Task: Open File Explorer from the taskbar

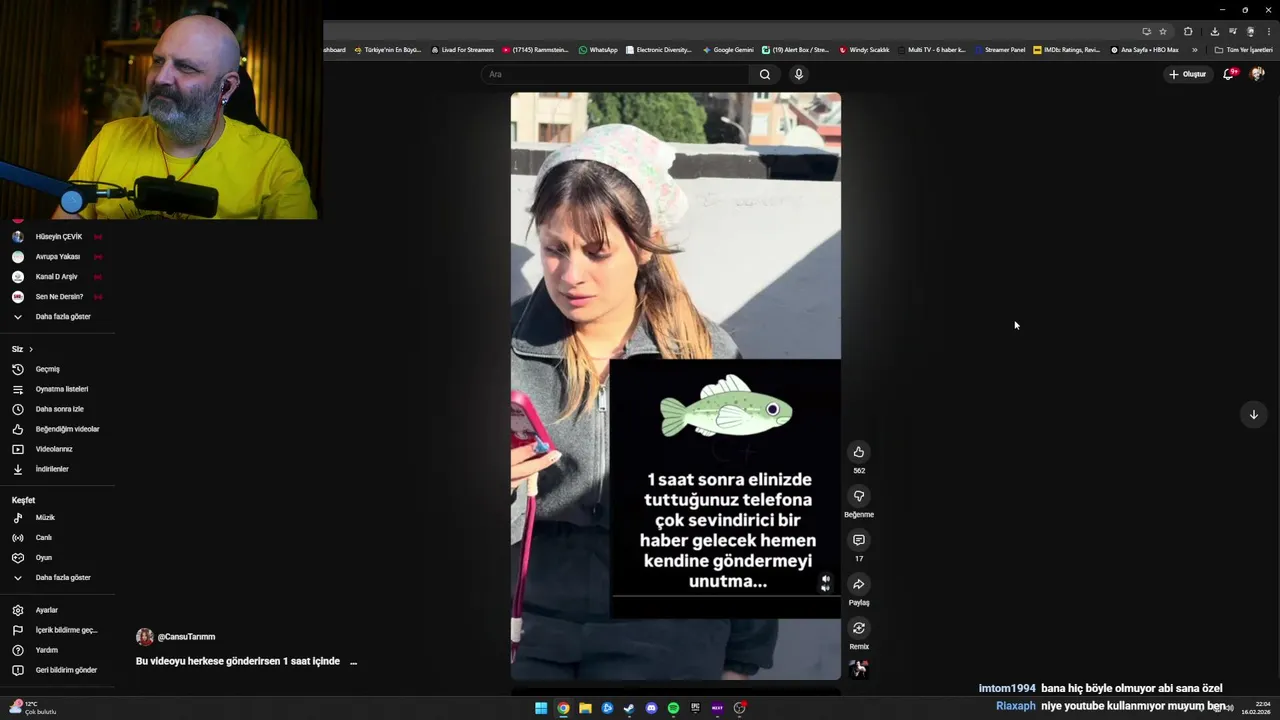Action: (x=585, y=708)
